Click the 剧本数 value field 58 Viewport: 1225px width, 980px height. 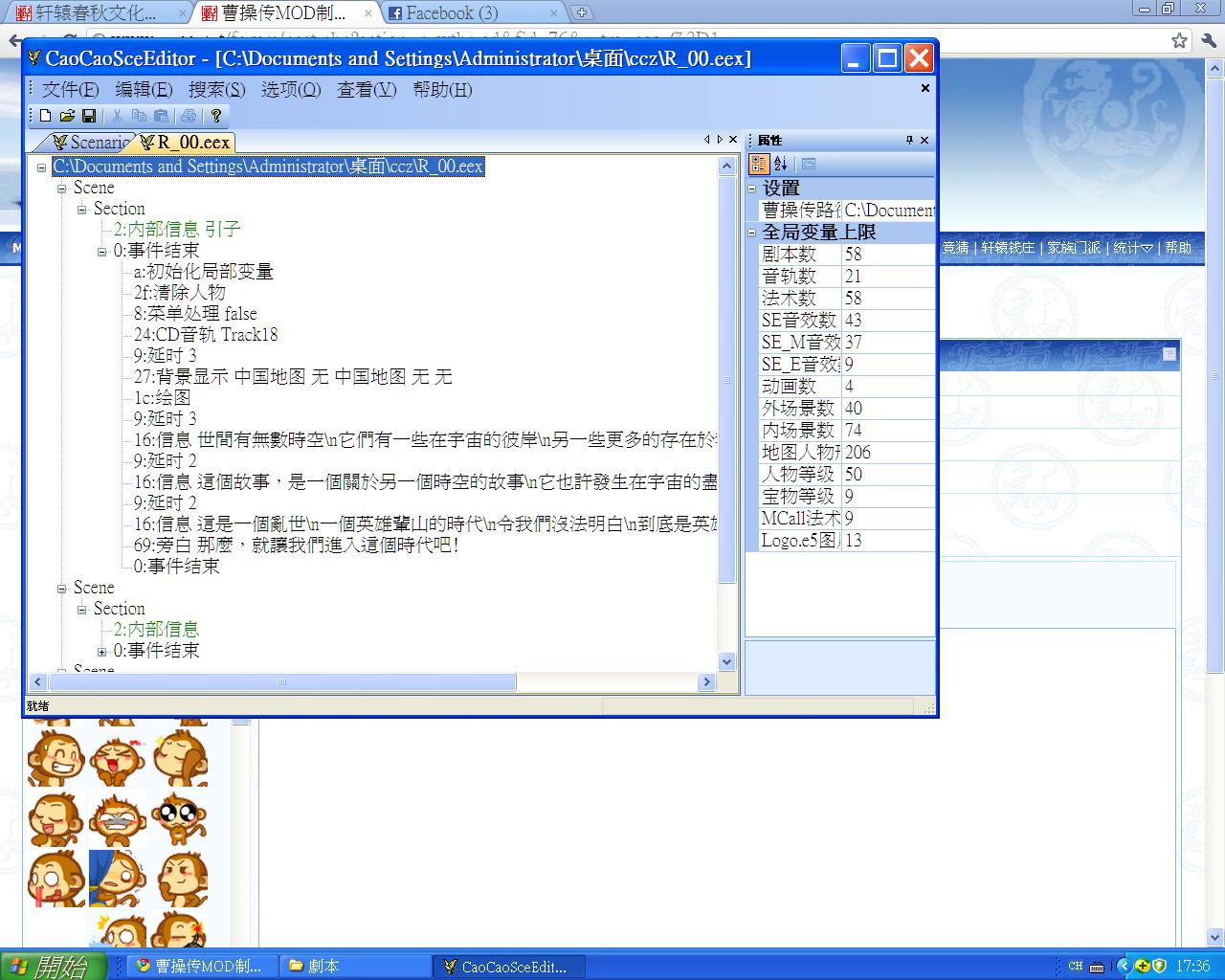pos(888,255)
